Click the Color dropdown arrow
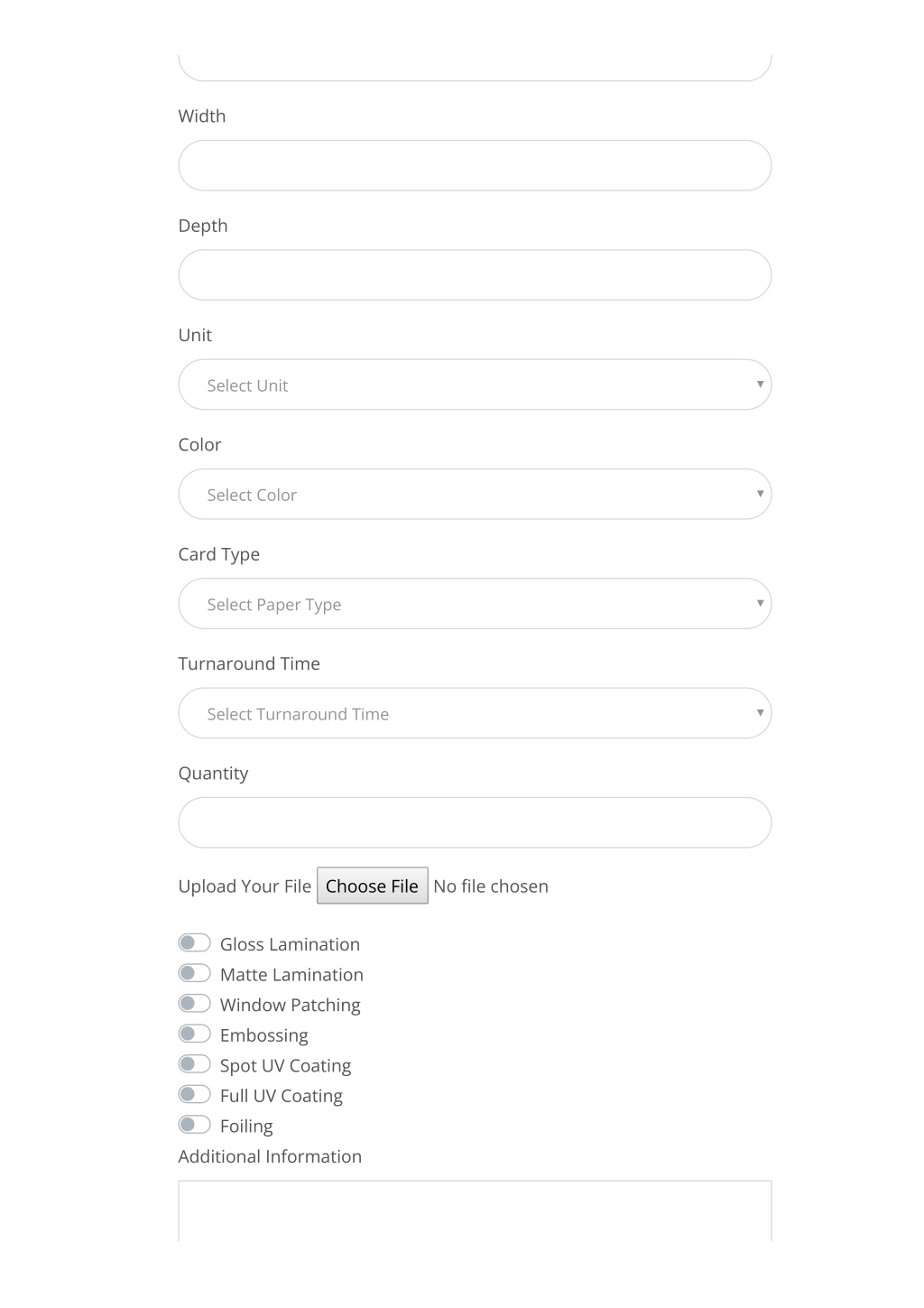 coord(760,494)
